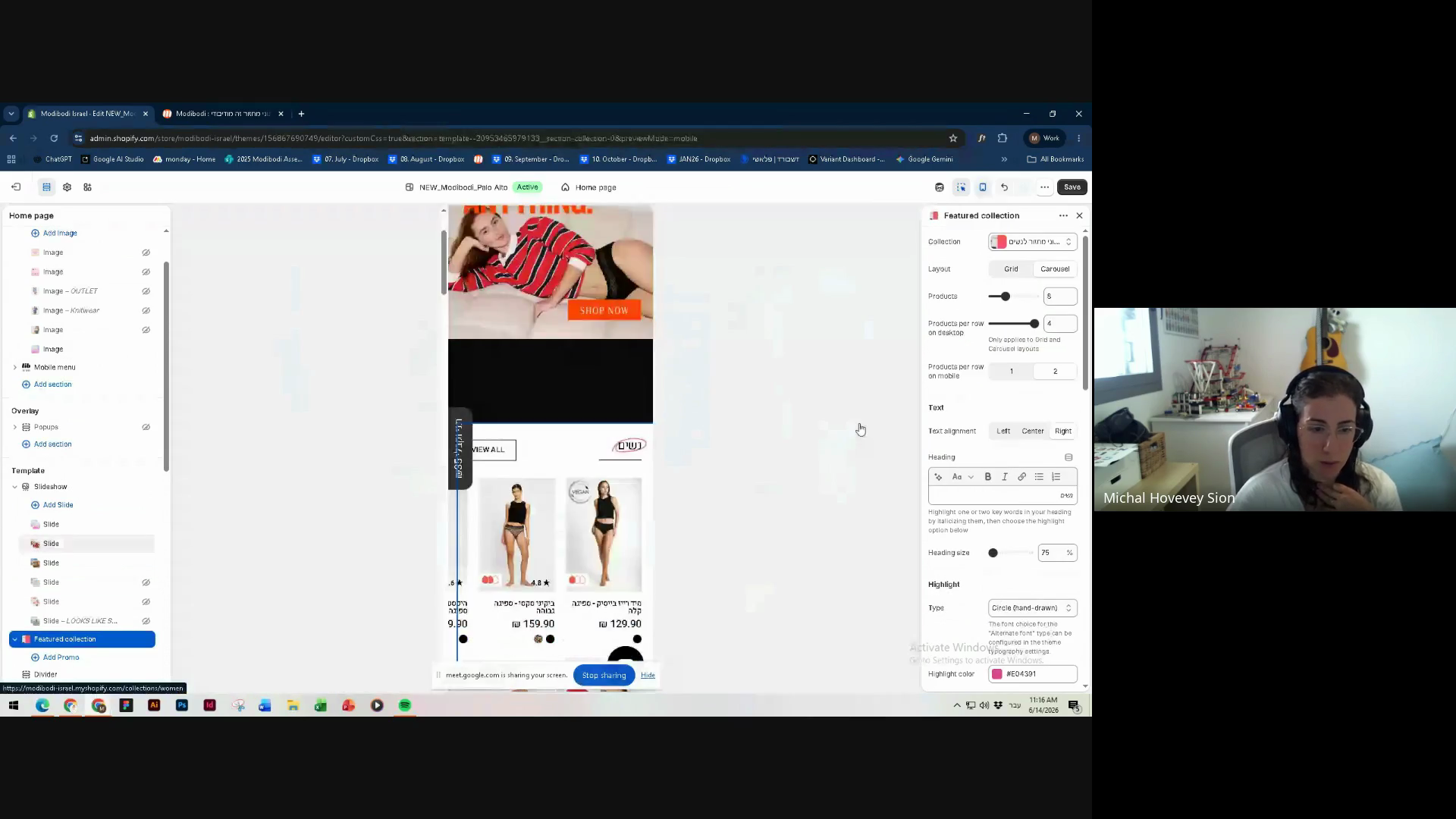Show more bookmarks chevron

pyautogui.click(x=1004, y=159)
